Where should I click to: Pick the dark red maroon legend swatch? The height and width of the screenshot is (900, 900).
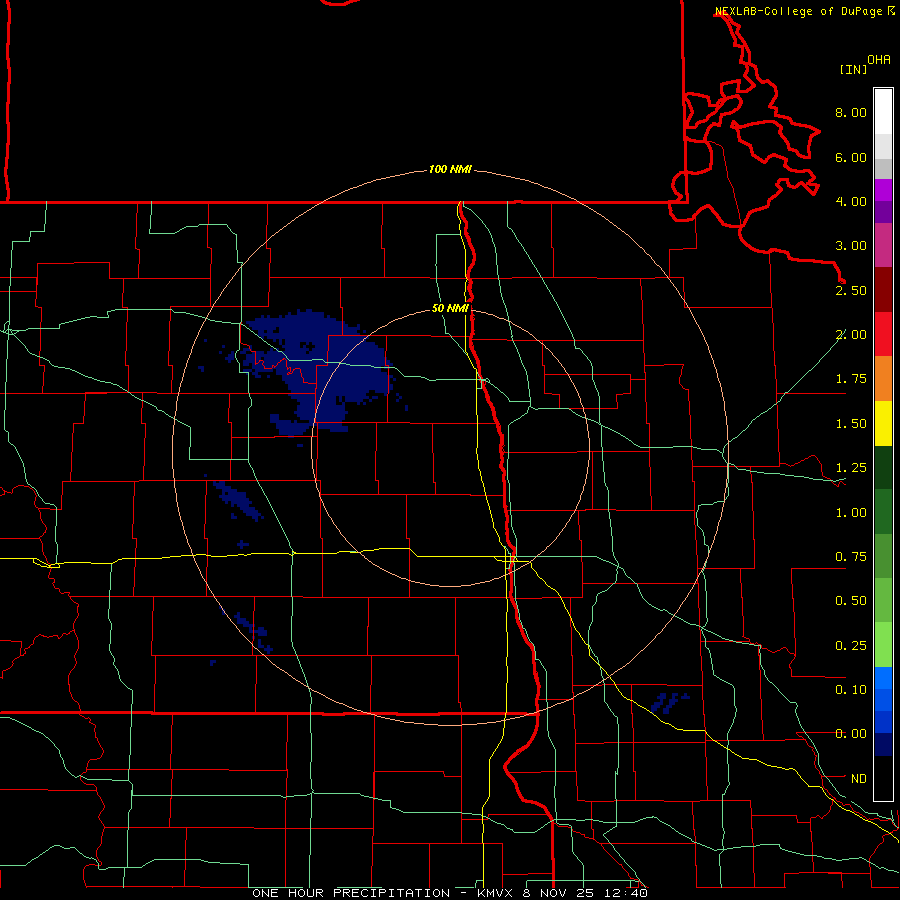point(883,290)
